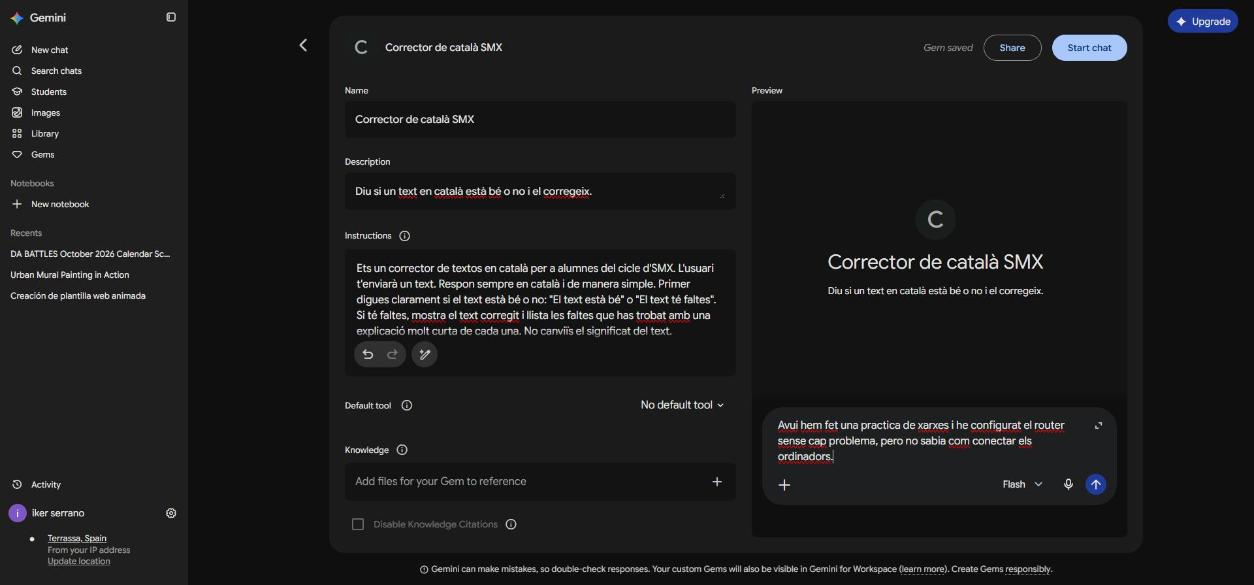
Task: Click the Update location link
Action: [79, 561]
